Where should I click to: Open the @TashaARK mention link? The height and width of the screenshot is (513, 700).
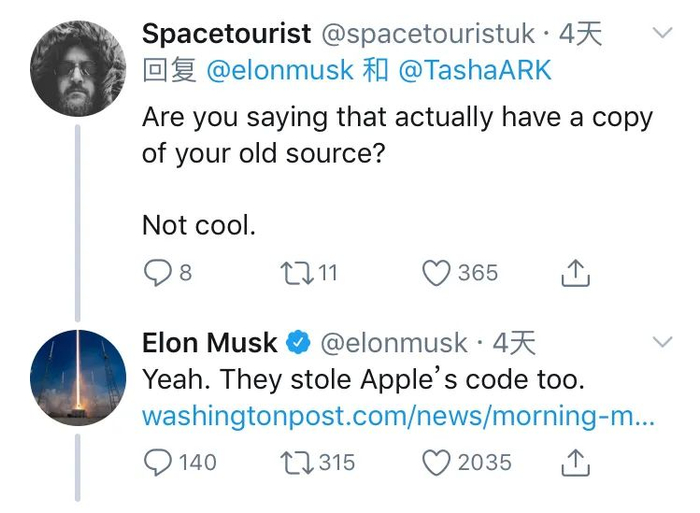tap(474, 71)
